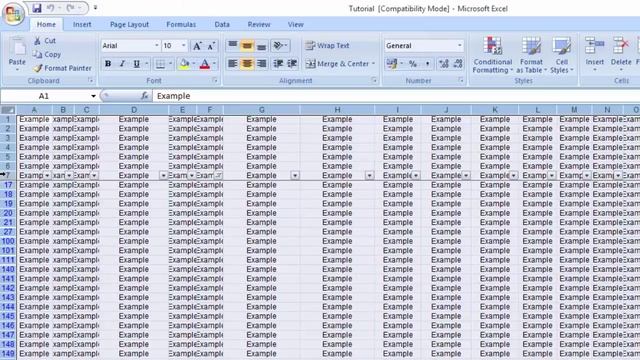Click the Select All corner button
This screenshot has height=360, width=640.
[x=8, y=110]
